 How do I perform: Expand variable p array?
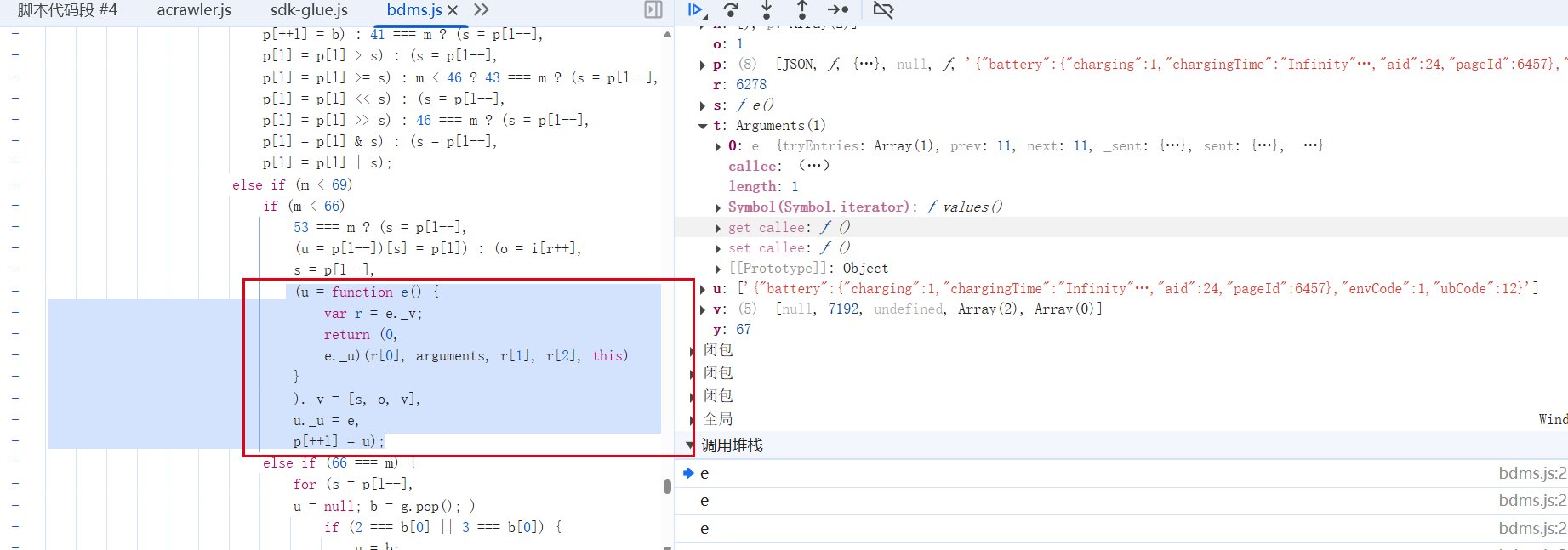703,65
